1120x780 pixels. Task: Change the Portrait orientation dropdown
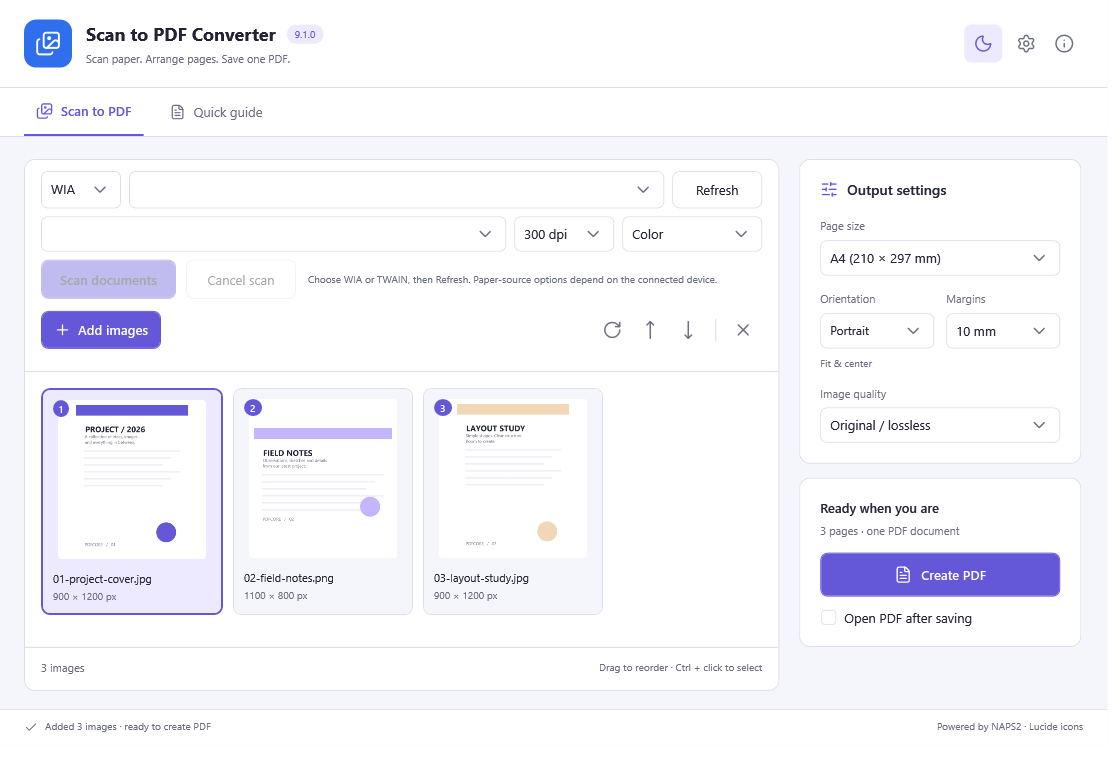click(x=876, y=331)
